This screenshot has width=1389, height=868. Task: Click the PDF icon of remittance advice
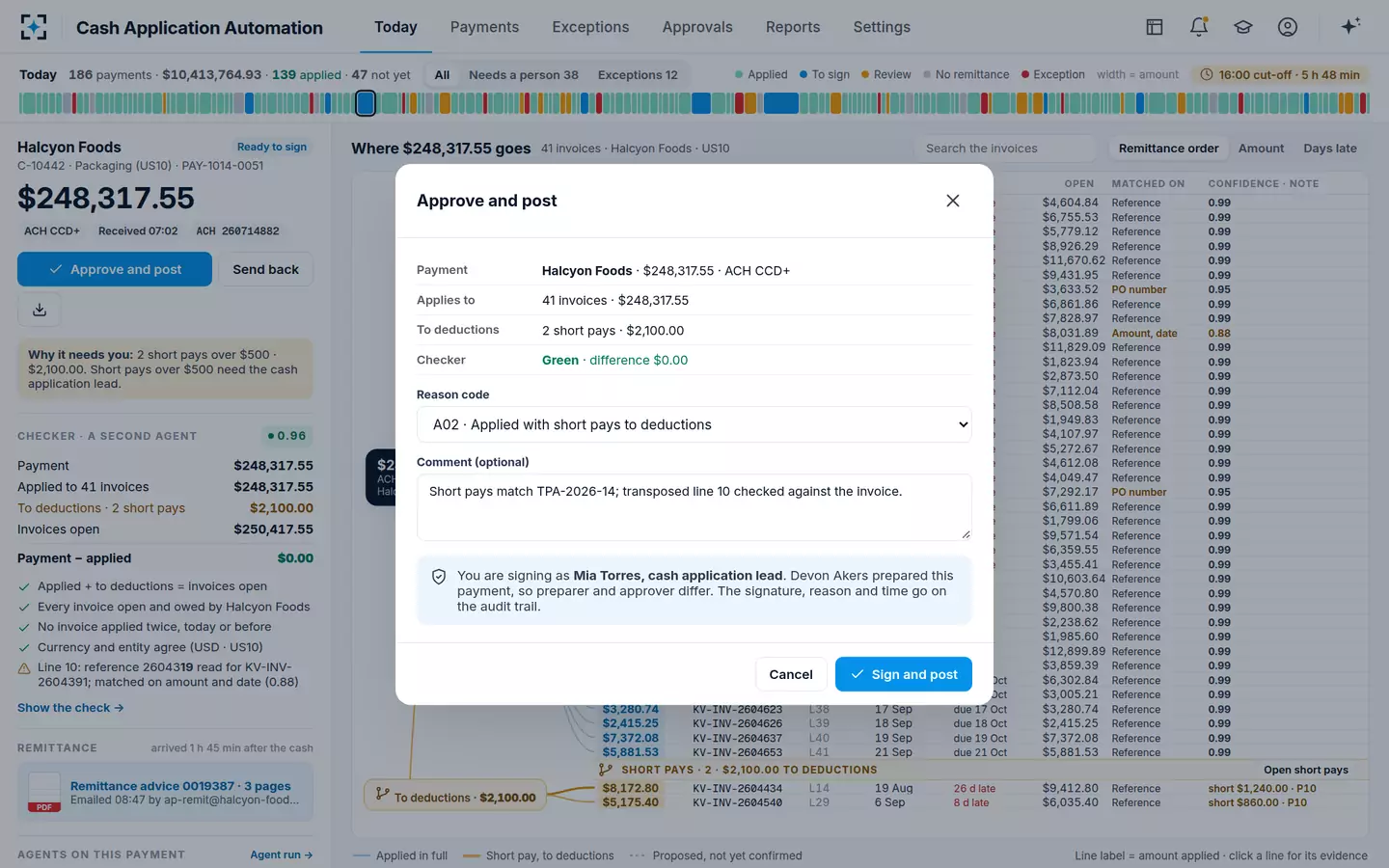(x=44, y=793)
